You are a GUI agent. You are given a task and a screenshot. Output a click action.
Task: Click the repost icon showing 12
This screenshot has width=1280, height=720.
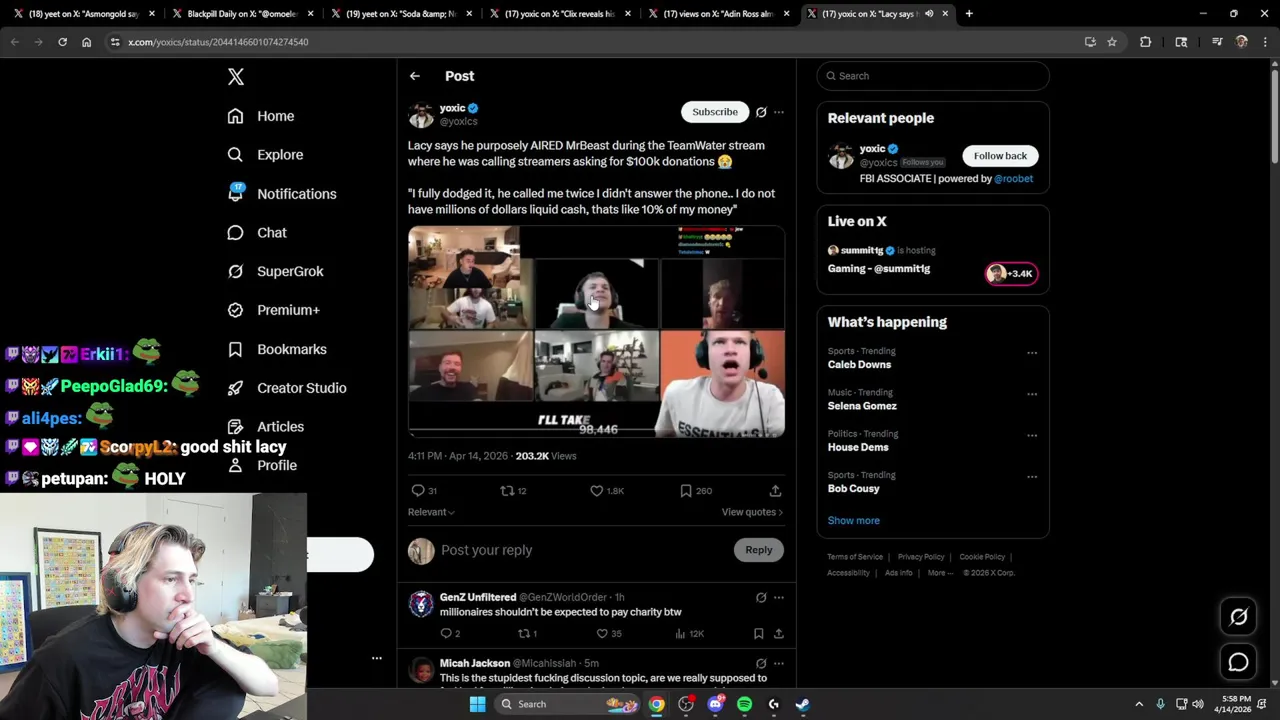(x=507, y=491)
